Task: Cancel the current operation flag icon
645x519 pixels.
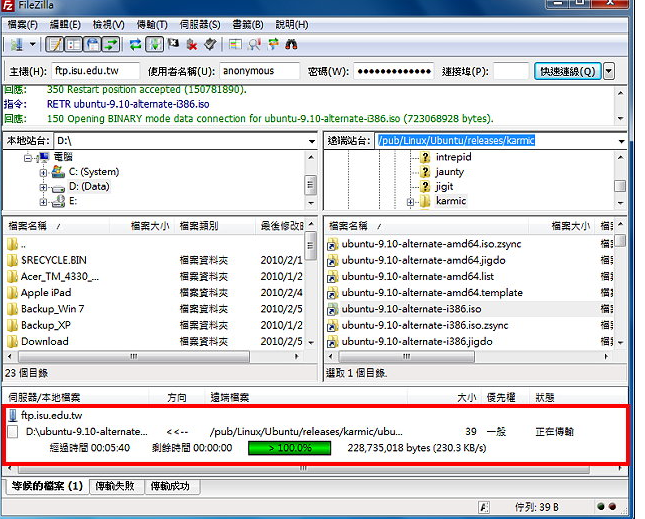Action: pos(173,44)
